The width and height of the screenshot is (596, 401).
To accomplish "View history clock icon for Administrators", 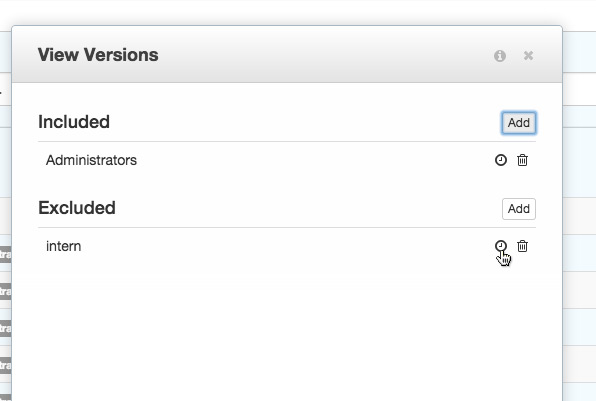I will [501, 160].
